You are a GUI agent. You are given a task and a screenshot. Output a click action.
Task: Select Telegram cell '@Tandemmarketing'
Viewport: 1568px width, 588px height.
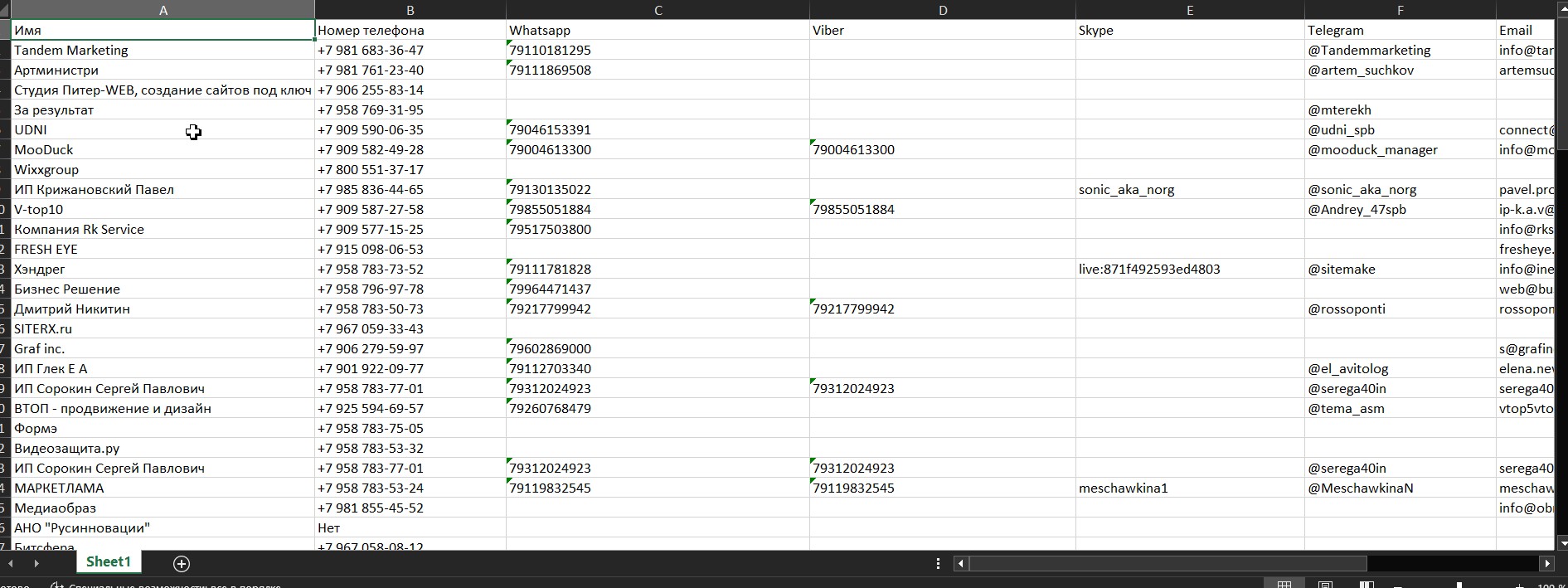pos(1401,50)
